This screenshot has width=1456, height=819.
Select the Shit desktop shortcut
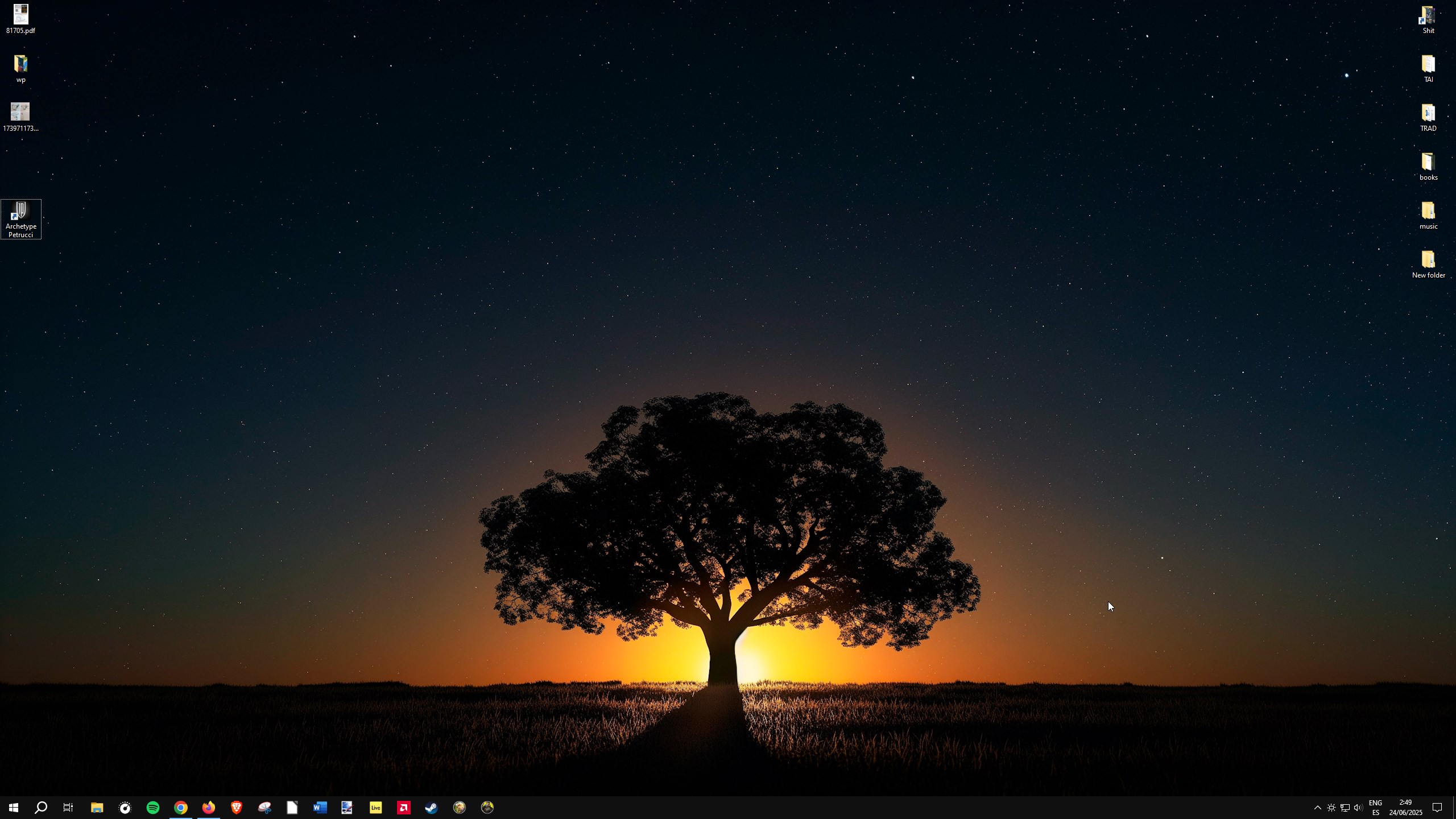(x=1428, y=19)
